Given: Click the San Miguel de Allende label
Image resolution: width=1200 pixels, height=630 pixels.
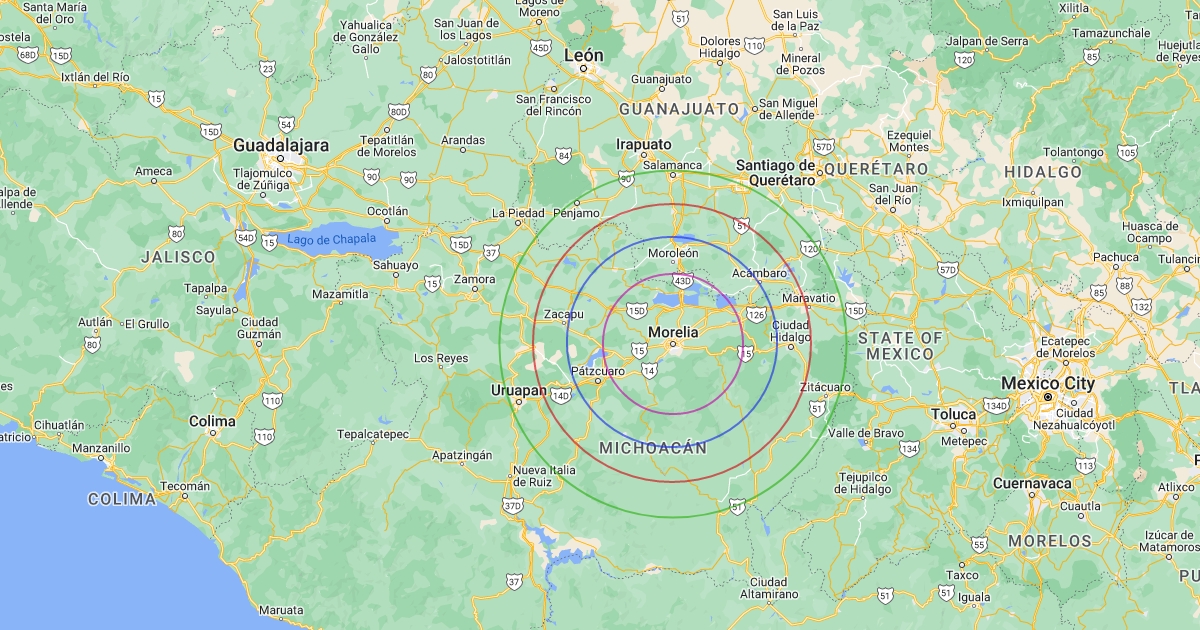Looking at the screenshot, I should pyautogui.click(x=788, y=110).
